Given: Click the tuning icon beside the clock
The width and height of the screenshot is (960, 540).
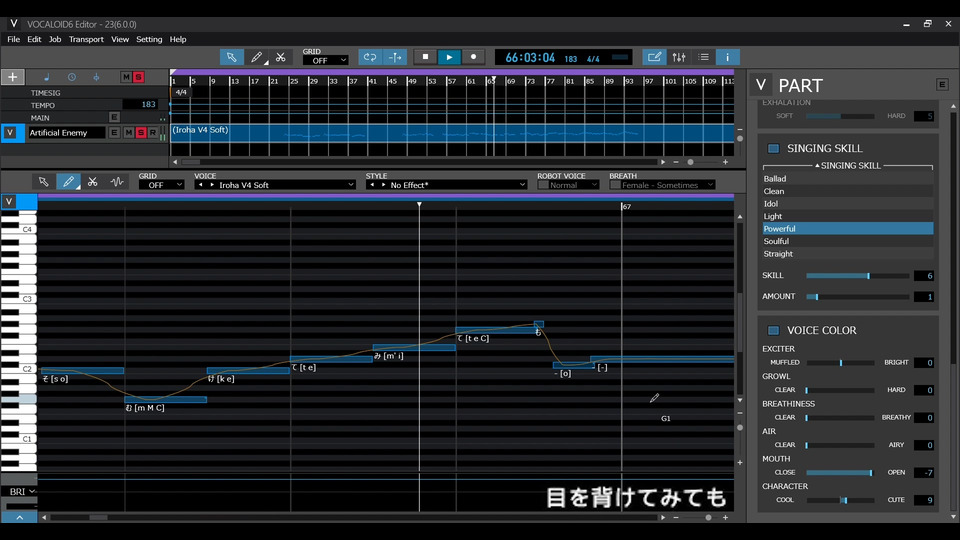Looking at the screenshot, I should pyautogui.click(x=96, y=77).
